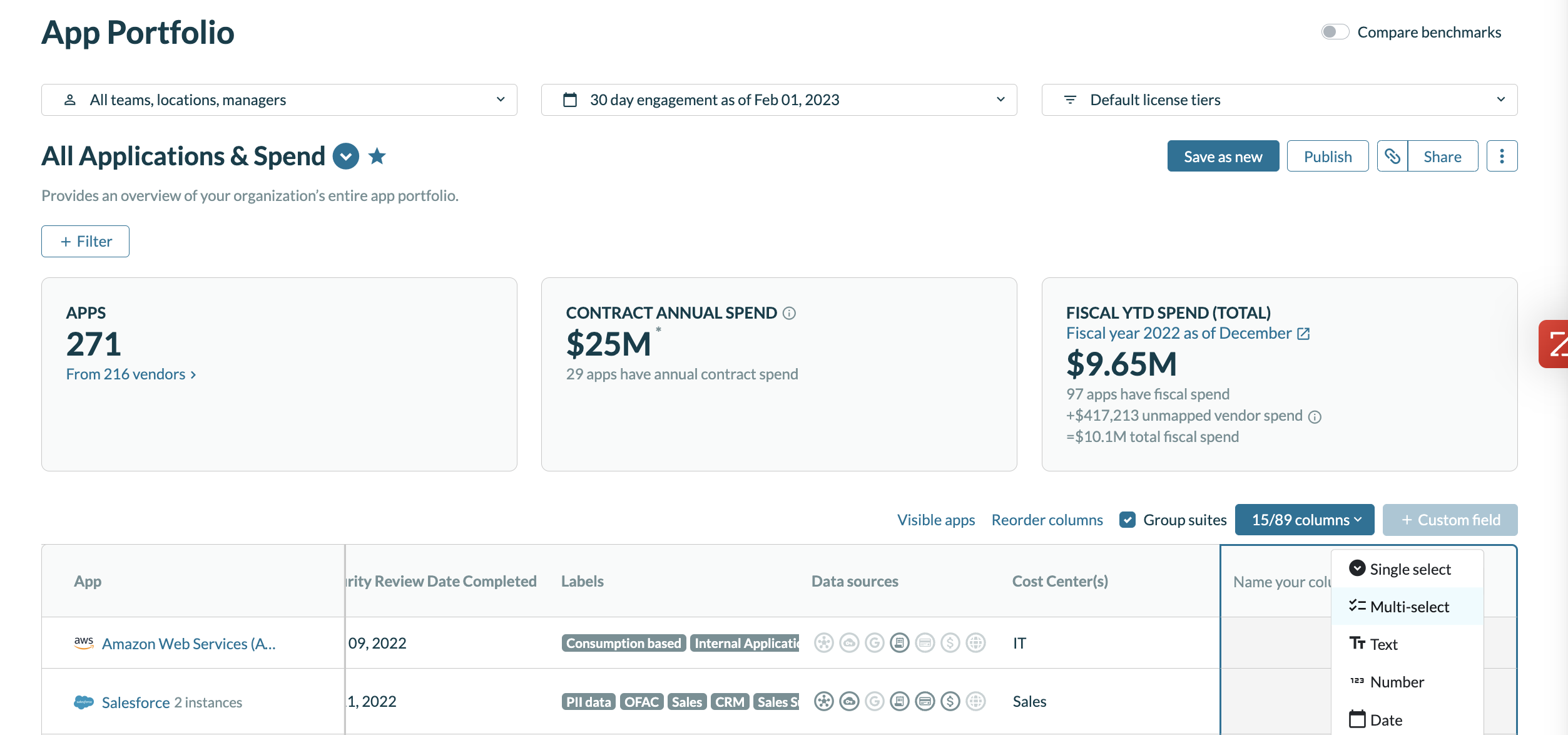
Task: Click the unmapped vendor spend info icon
Action: tap(1315, 417)
